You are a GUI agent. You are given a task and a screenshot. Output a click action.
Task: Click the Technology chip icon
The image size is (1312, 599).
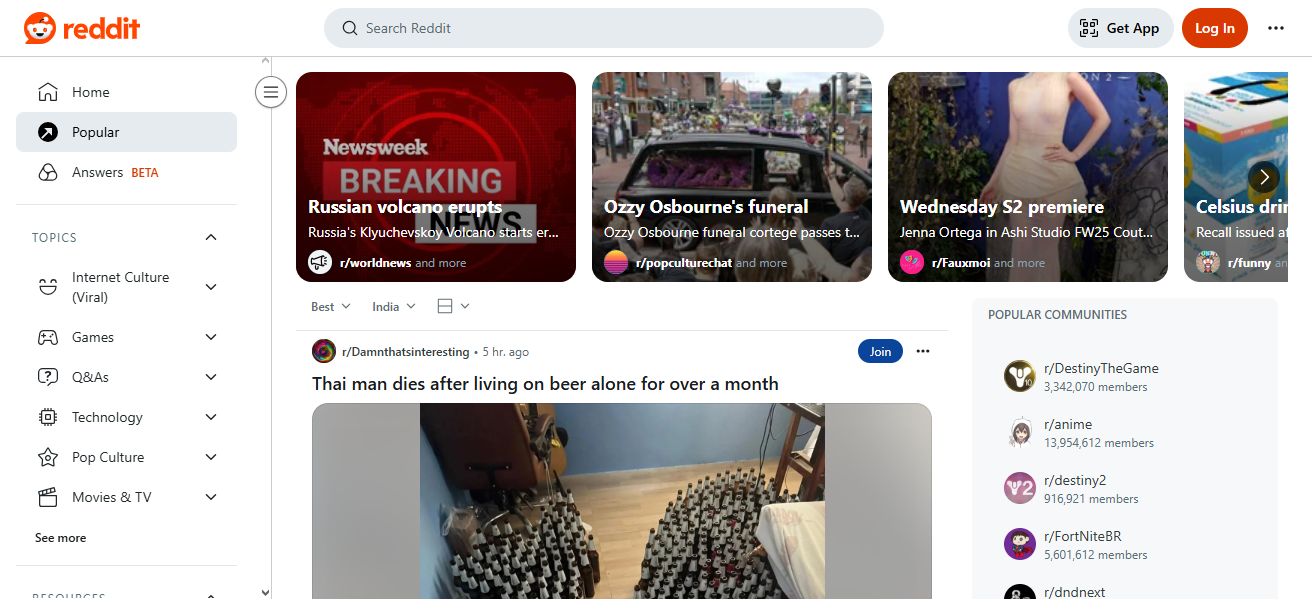coord(47,417)
